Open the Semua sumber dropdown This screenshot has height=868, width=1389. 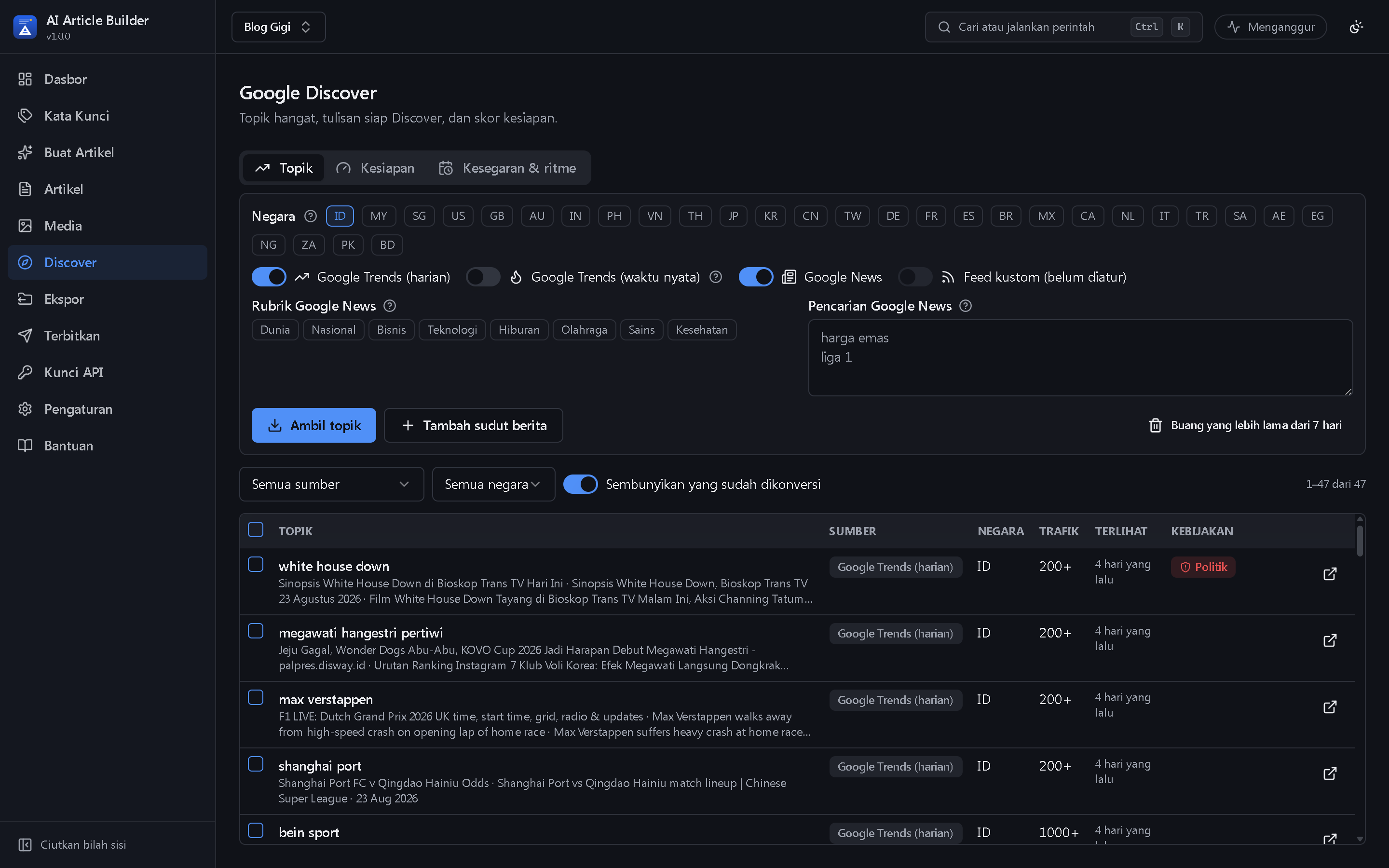coord(331,484)
